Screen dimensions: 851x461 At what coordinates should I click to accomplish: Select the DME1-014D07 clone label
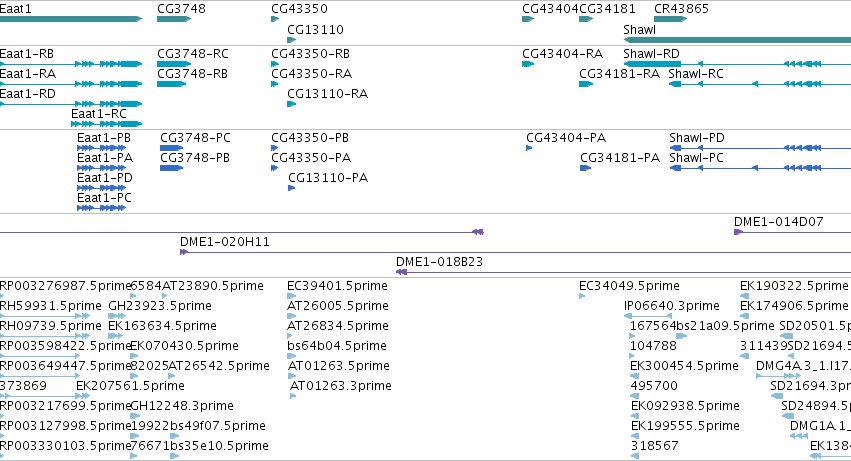pos(778,222)
